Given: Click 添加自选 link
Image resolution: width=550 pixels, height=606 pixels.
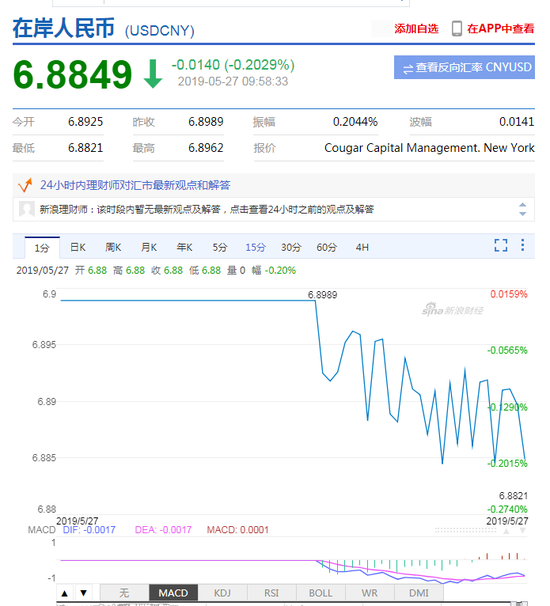Looking at the screenshot, I should (x=416, y=29).
